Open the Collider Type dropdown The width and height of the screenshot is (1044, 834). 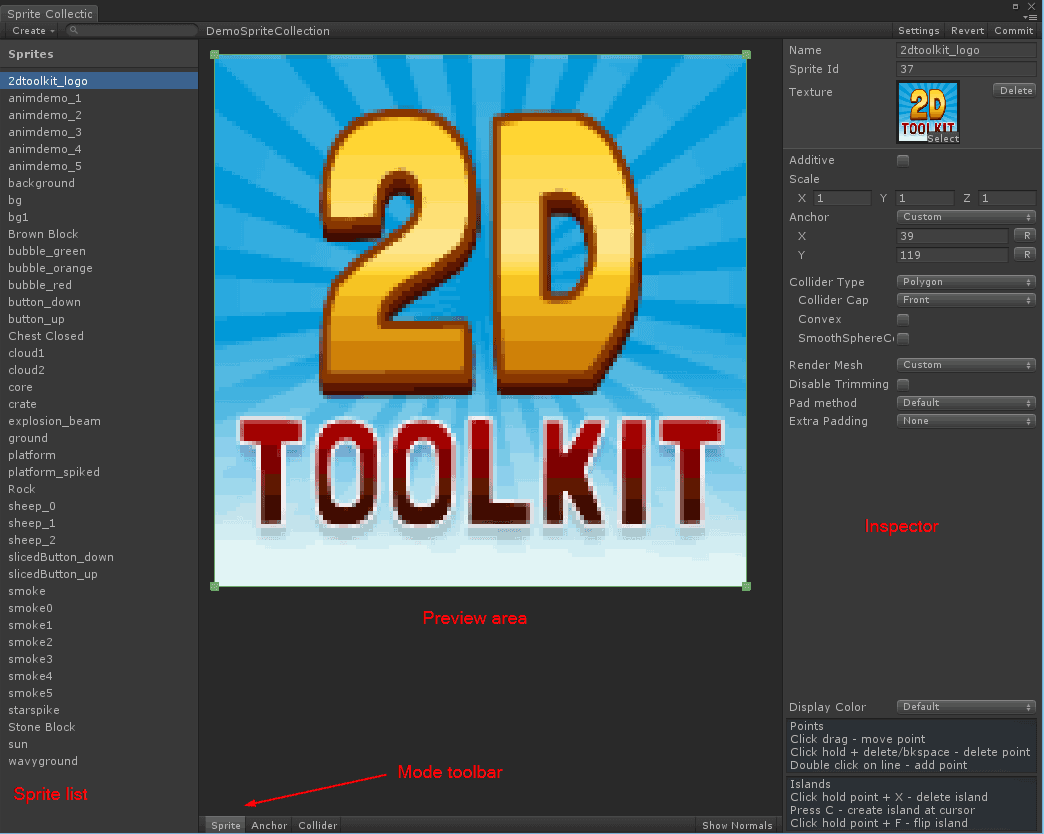tap(966, 282)
